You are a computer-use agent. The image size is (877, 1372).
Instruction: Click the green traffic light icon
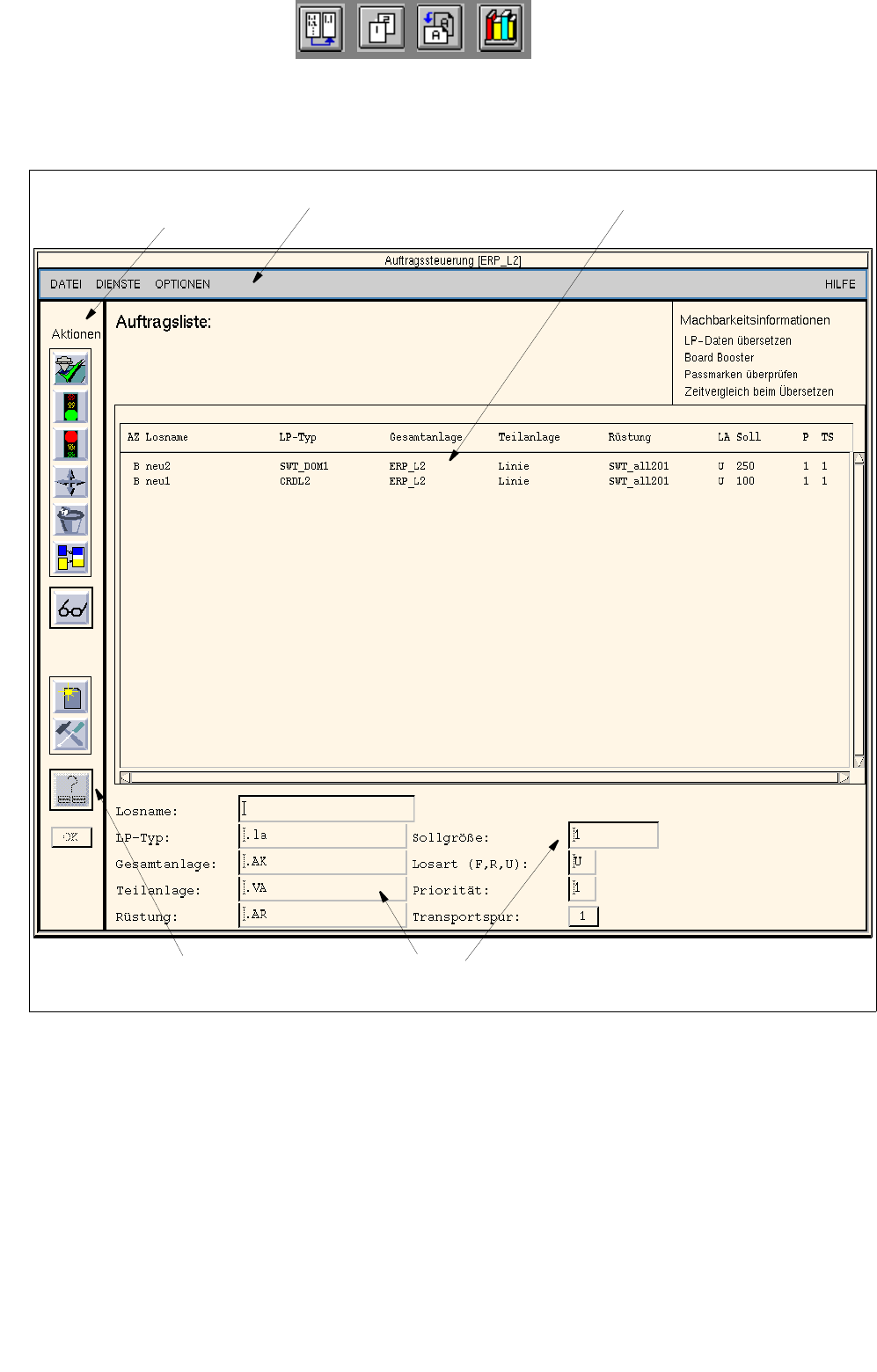70,407
